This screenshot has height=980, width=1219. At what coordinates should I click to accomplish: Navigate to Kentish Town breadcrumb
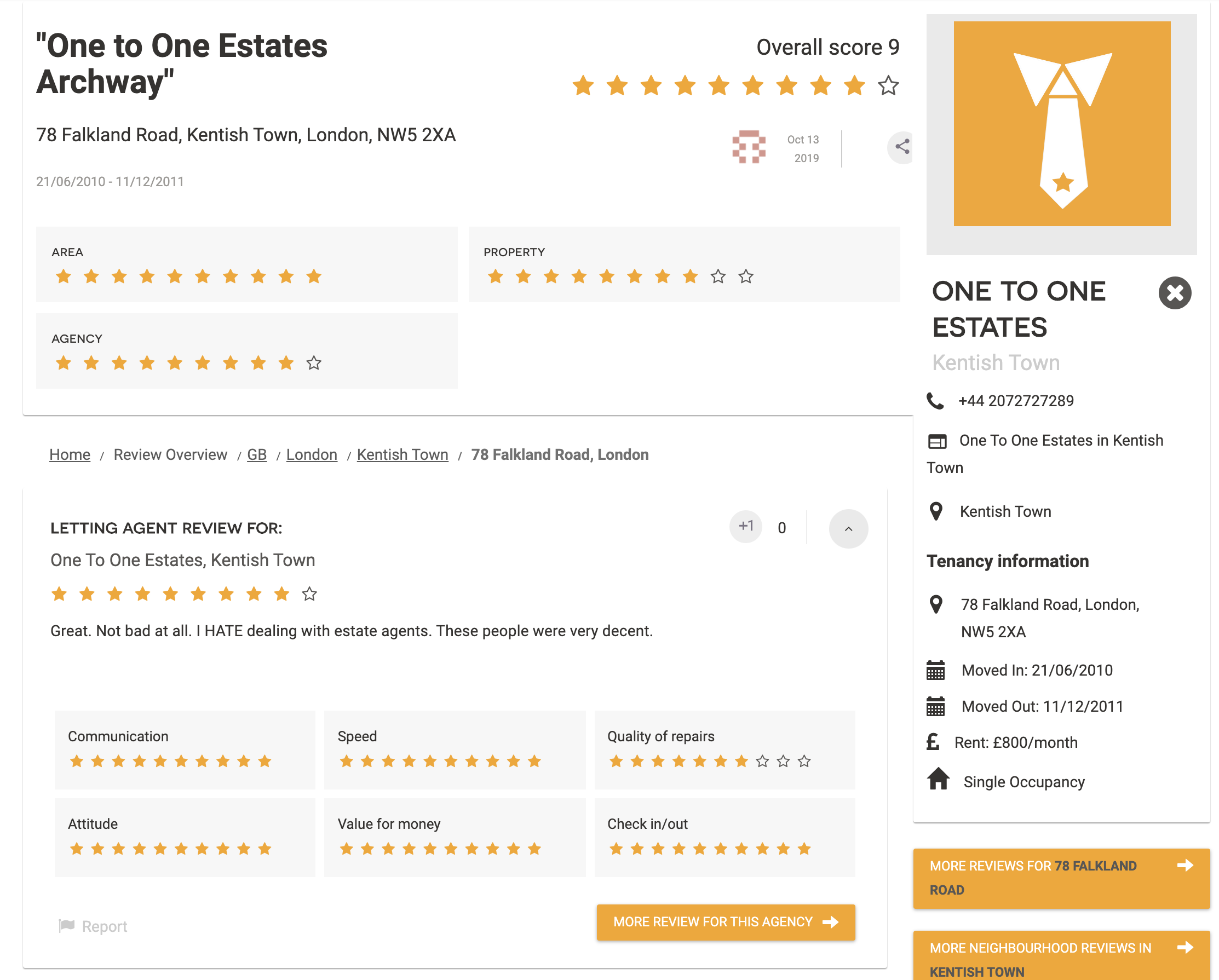(x=402, y=454)
